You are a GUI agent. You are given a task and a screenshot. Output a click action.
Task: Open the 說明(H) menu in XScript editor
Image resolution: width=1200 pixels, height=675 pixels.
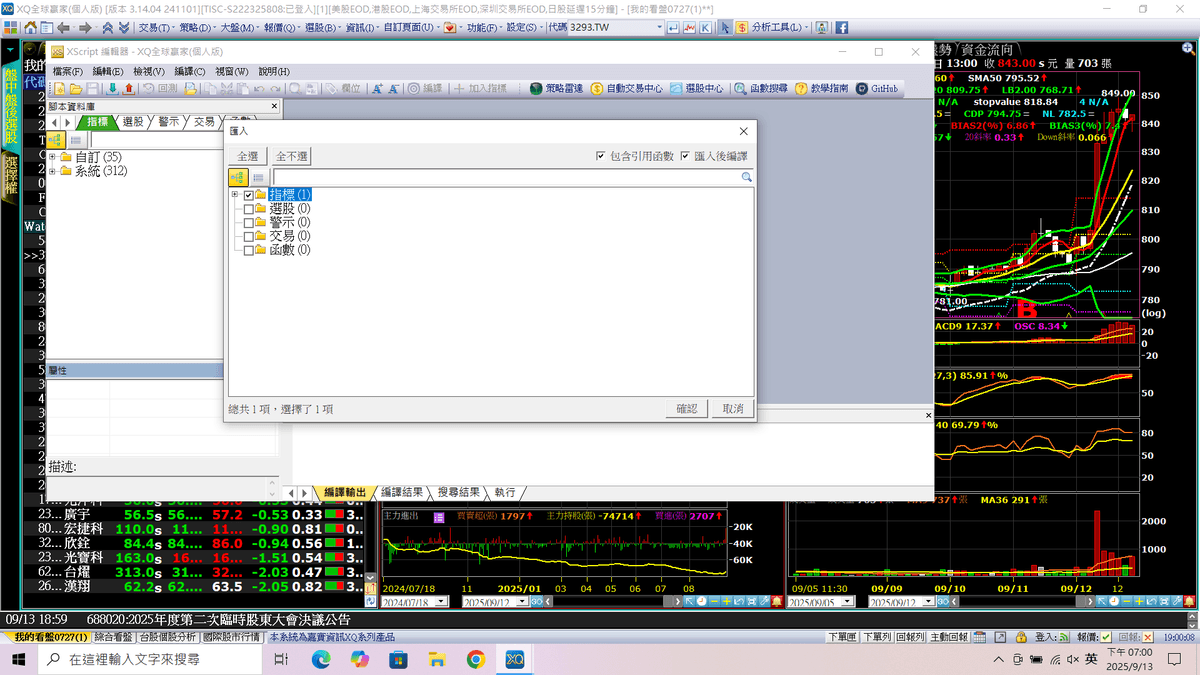[x=274, y=72]
